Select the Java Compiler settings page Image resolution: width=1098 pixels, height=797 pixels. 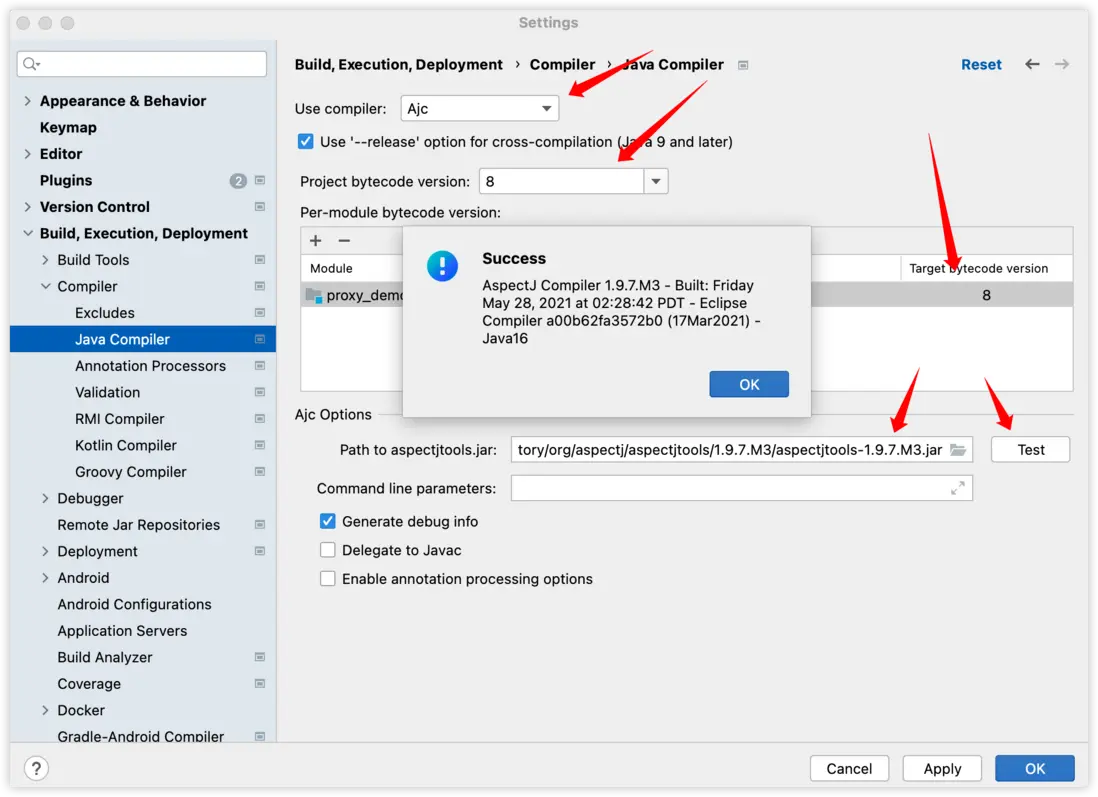143,340
